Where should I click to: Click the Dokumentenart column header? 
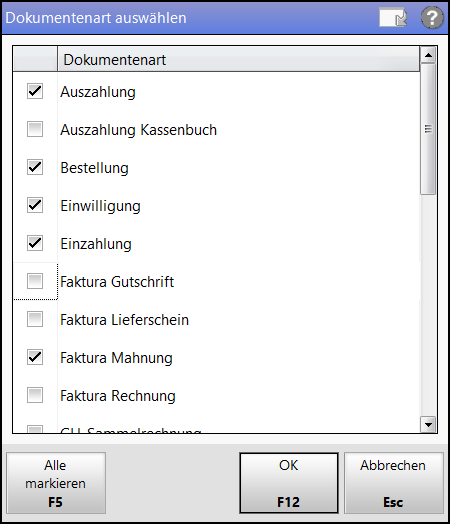239,59
